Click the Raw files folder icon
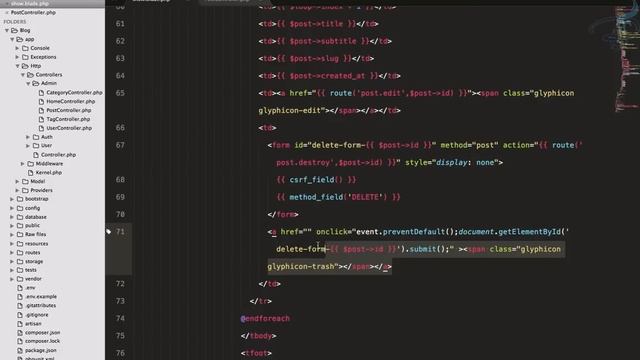This screenshot has height=360, width=640. 20,235
